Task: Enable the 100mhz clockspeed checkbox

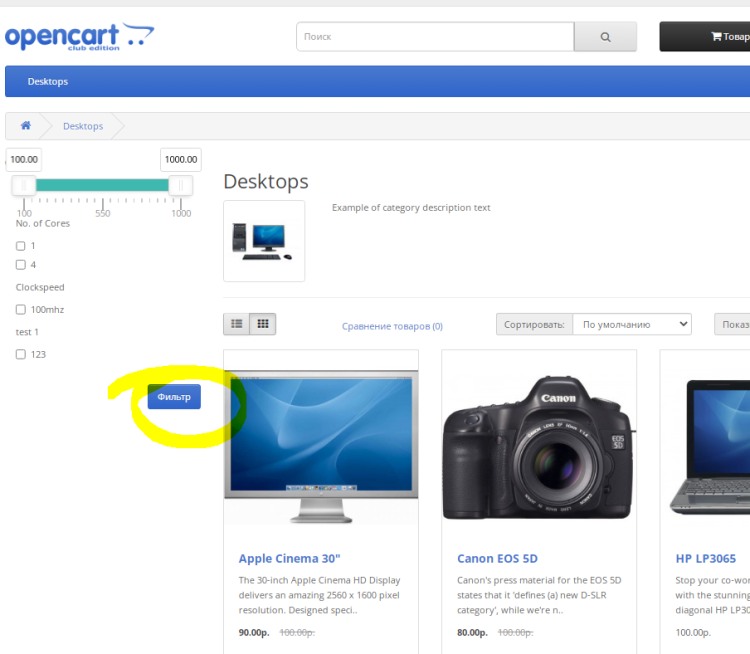Action: pos(21,310)
